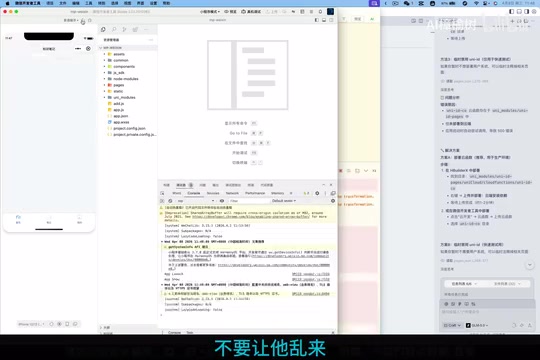Toggle the left sidebar layout icon in editor header
This screenshot has height=360, width=540.
(316, 20)
